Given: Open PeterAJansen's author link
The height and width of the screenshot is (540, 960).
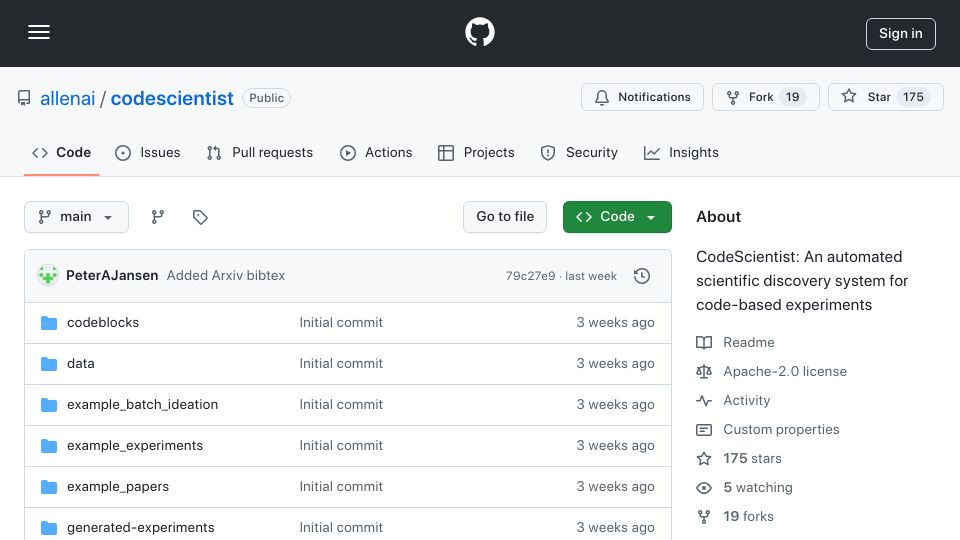Looking at the screenshot, I should pyautogui.click(x=112, y=276).
